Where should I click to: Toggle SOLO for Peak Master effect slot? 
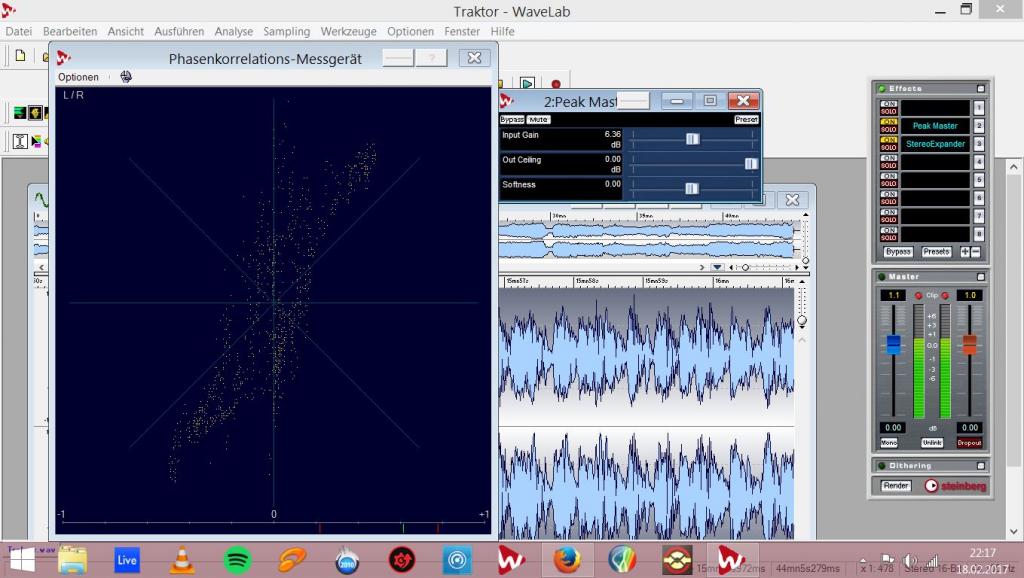tap(889, 129)
